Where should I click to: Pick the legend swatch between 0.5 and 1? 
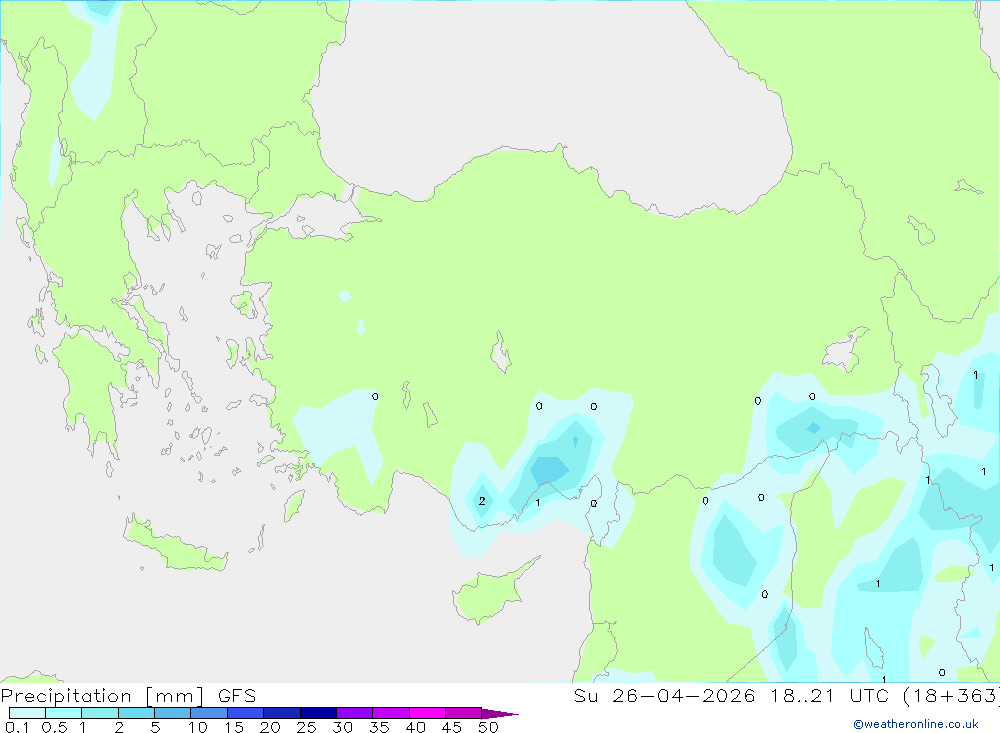(x=64, y=713)
